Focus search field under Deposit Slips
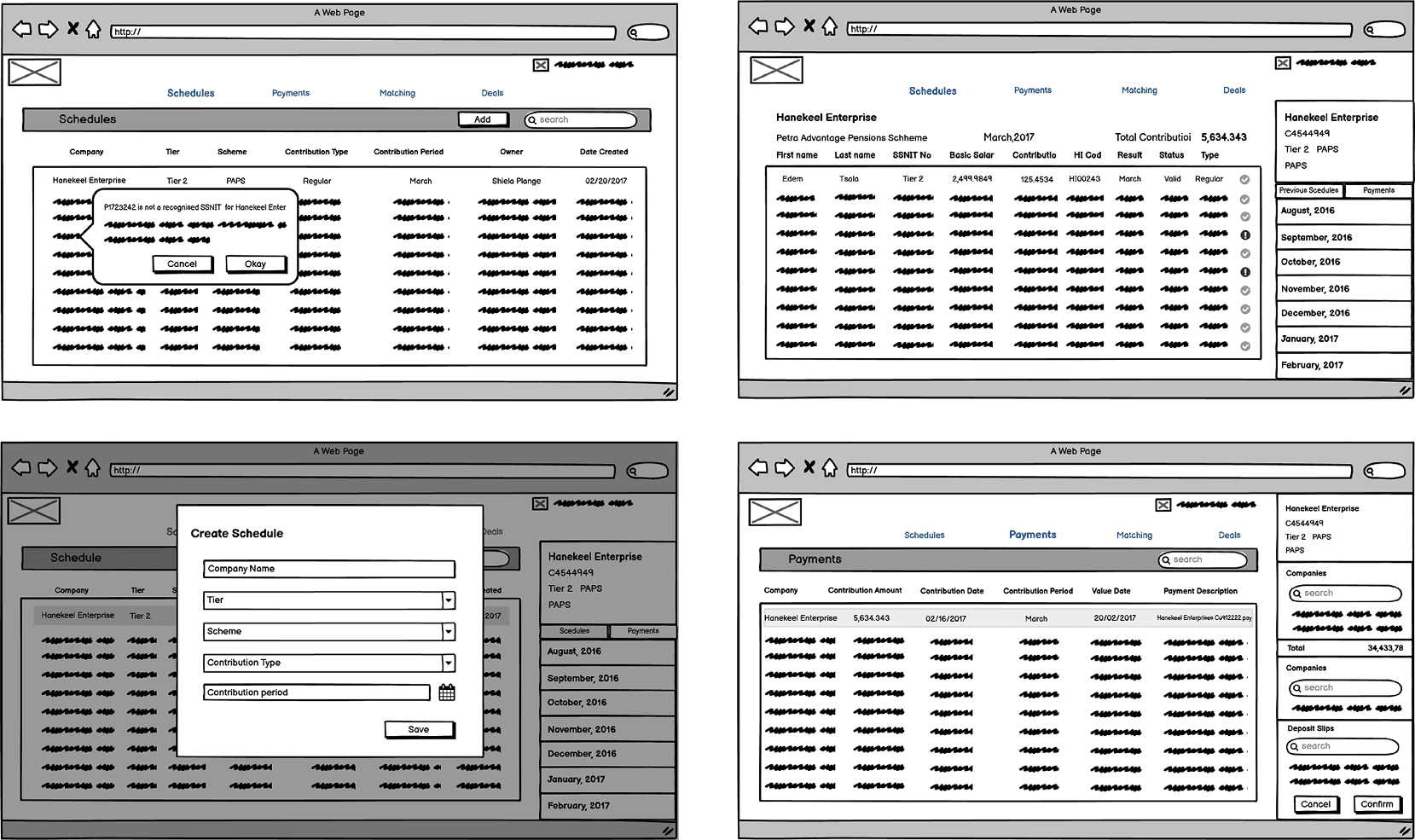This screenshot has width=1415, height=840. [x=1343, y=746]
